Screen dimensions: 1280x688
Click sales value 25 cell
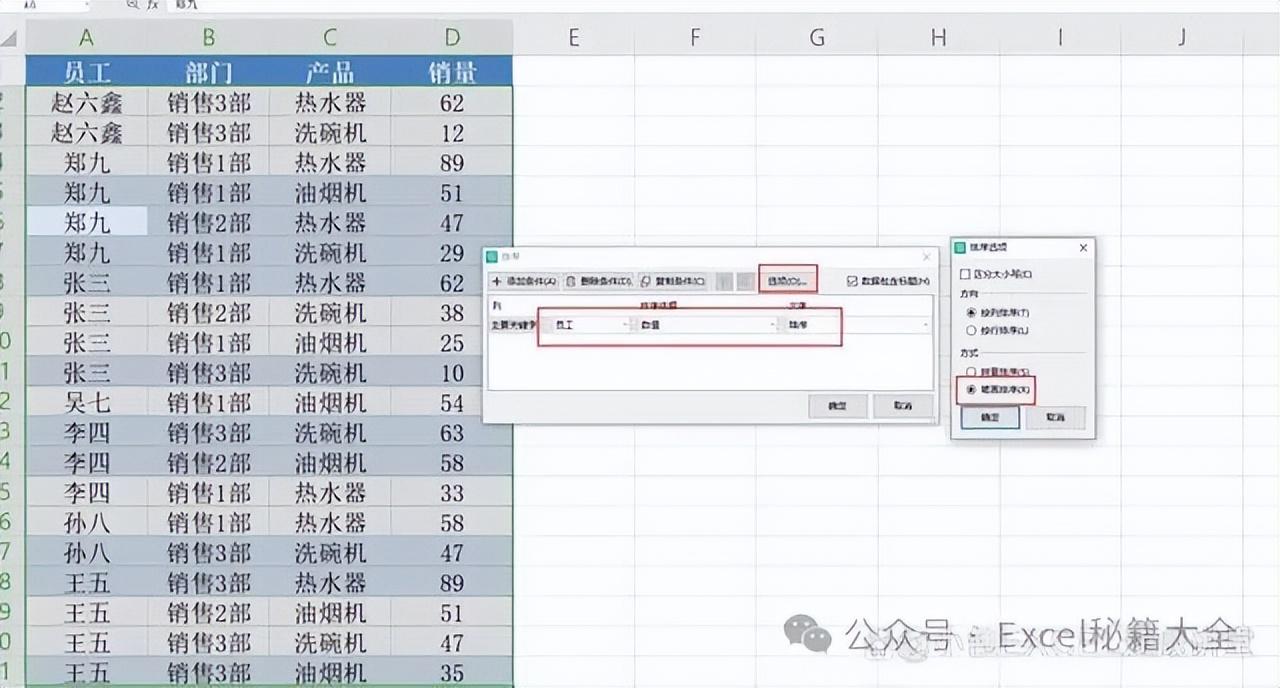(452, 342)
